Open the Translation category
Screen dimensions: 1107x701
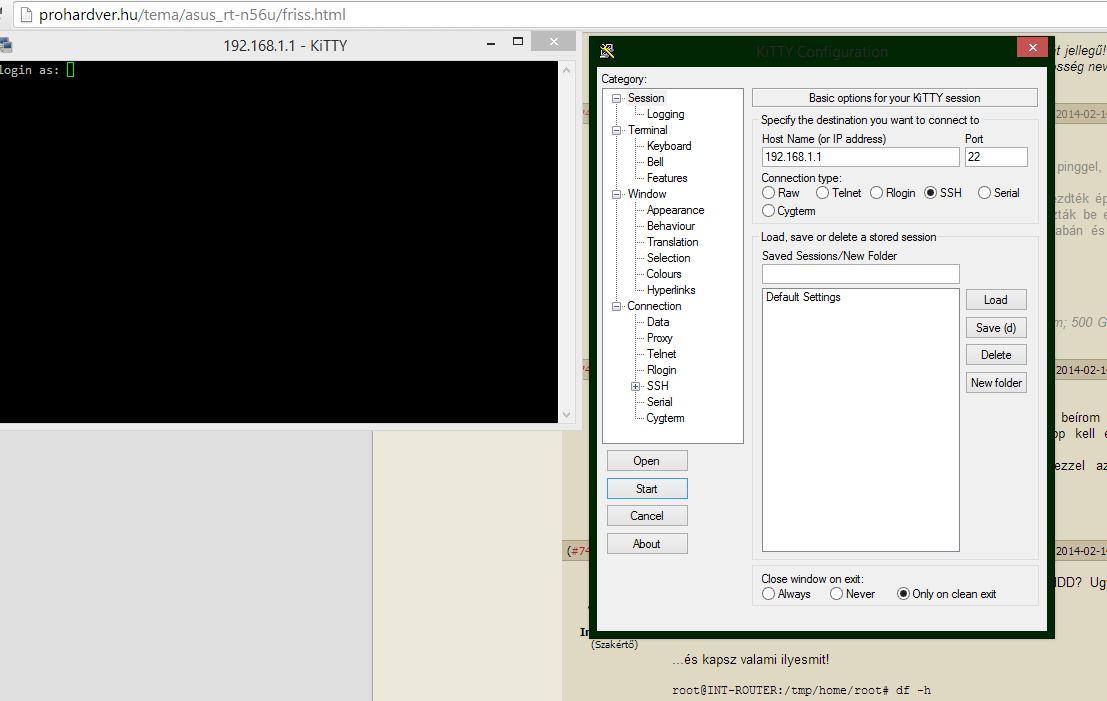(672, 242)
